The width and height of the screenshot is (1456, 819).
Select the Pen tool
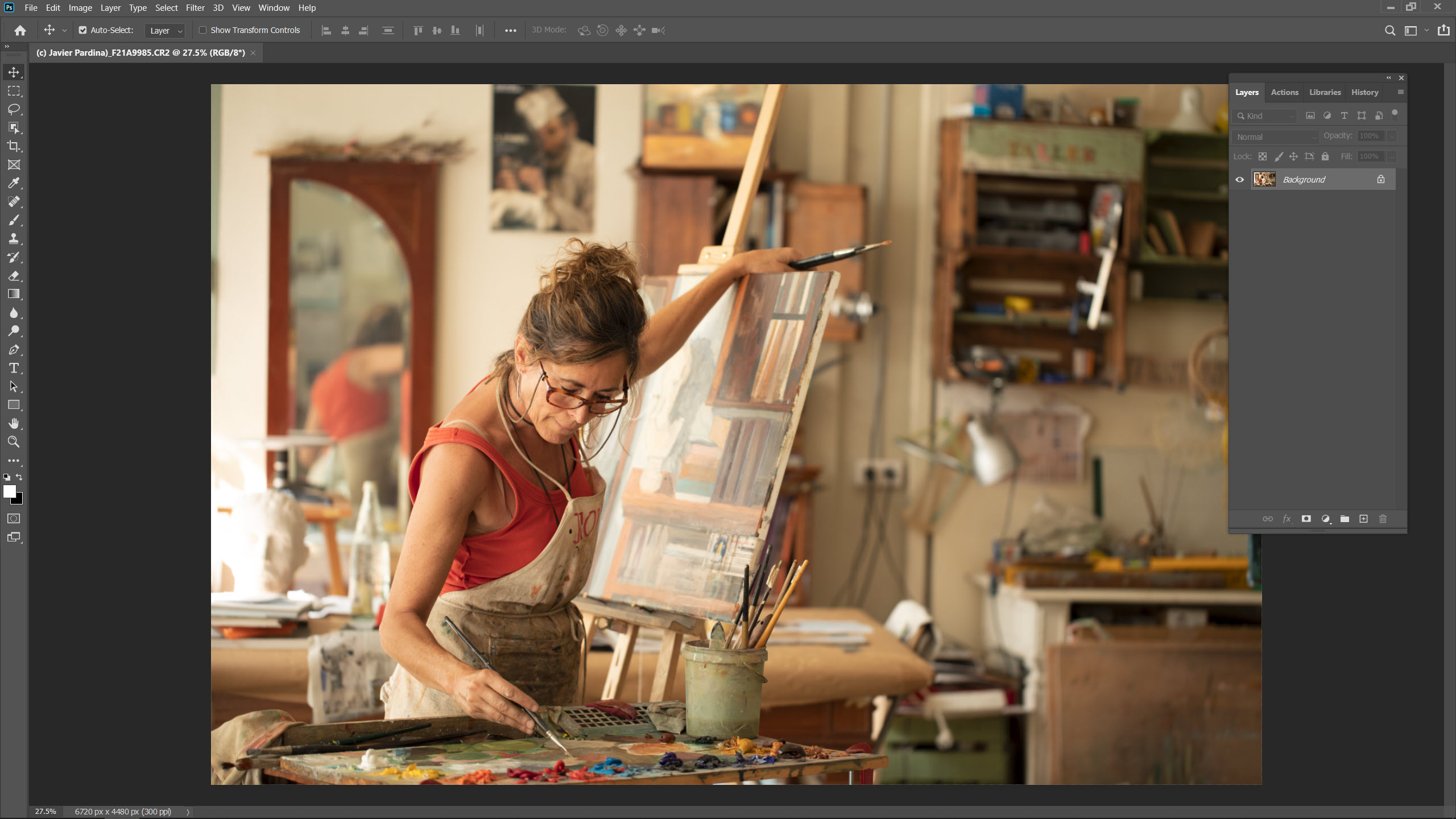pos(14,350)
